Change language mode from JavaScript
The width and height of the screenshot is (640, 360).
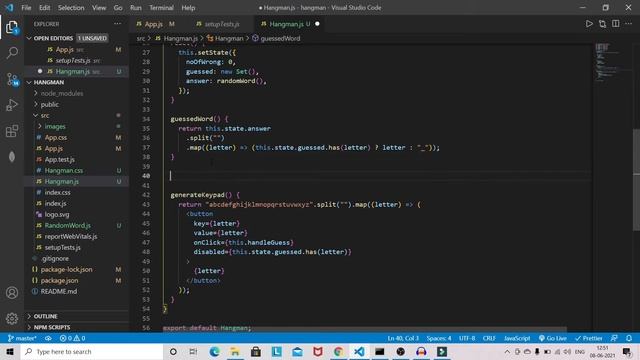pyautogui.click(x=517, y=338)
